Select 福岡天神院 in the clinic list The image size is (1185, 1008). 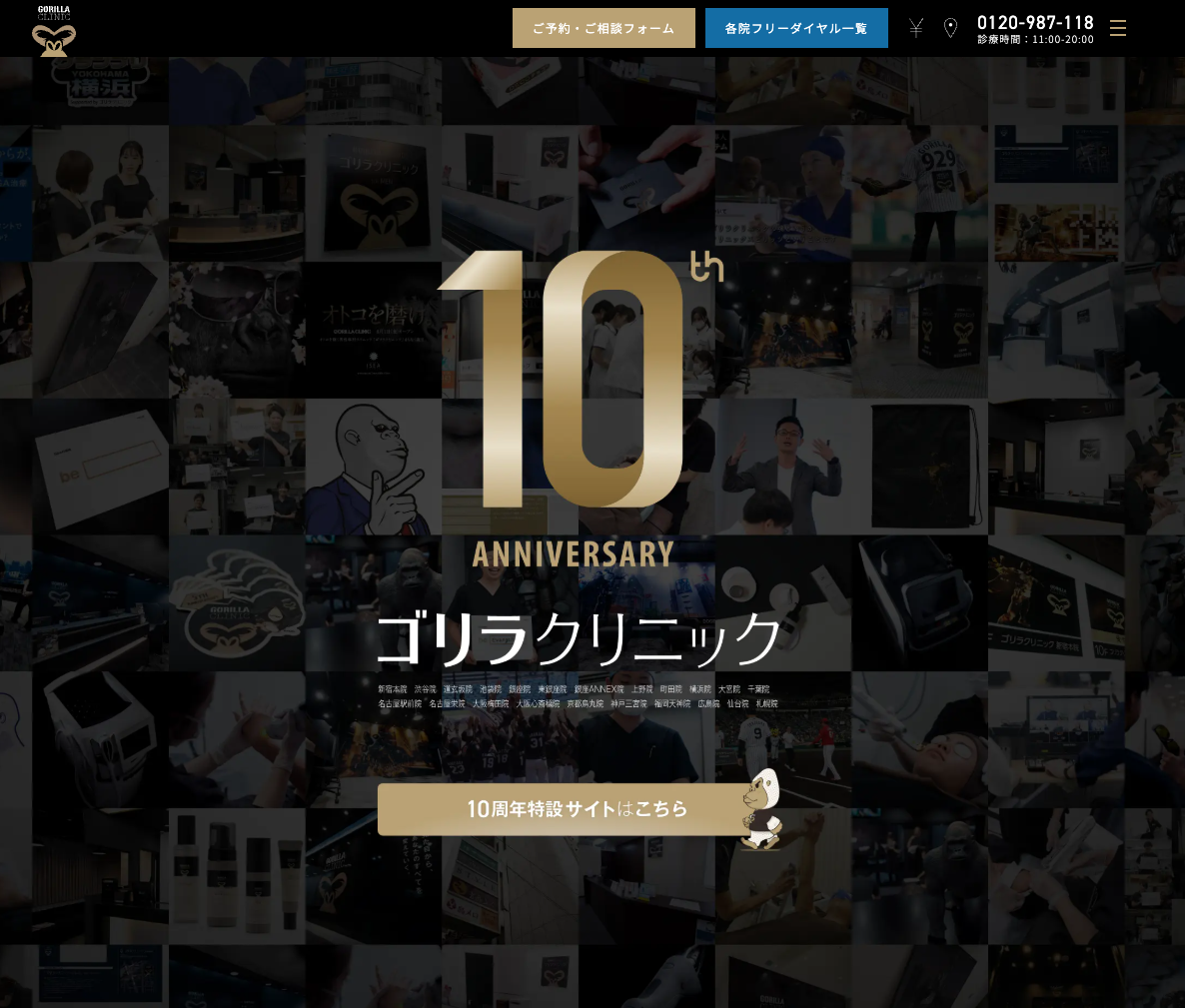point(672,703)
